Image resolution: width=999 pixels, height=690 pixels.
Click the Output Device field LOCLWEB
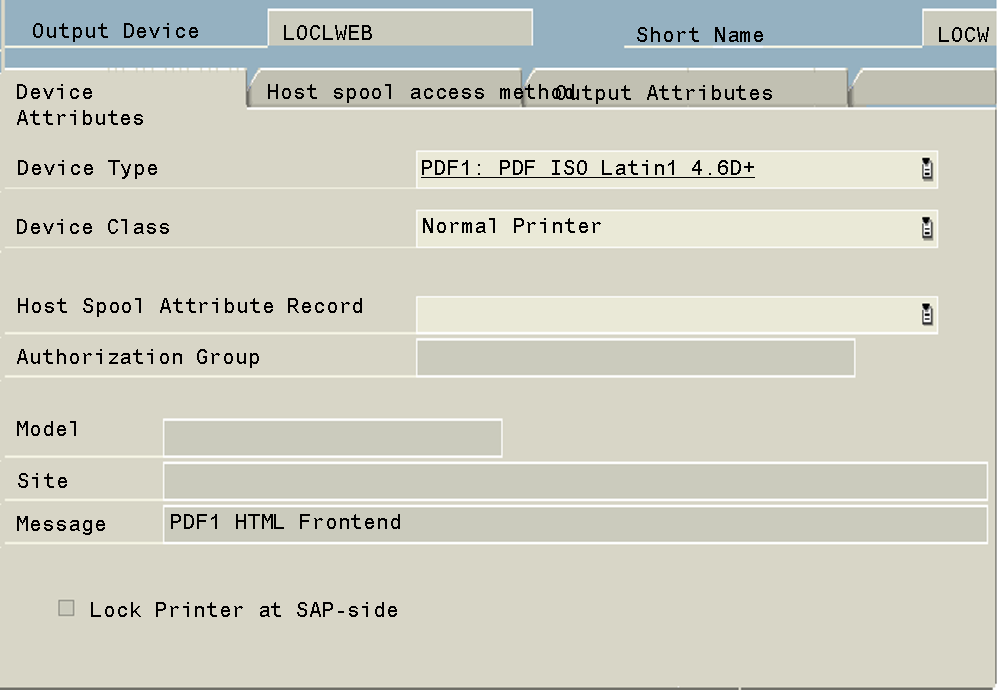pos(400,32)
